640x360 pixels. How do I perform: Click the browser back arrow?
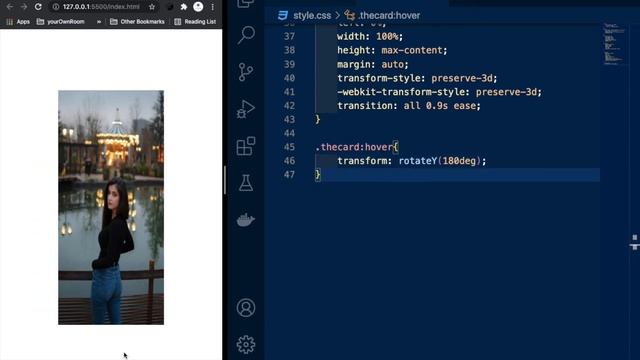pyautogui.click(x=9, y=7)
